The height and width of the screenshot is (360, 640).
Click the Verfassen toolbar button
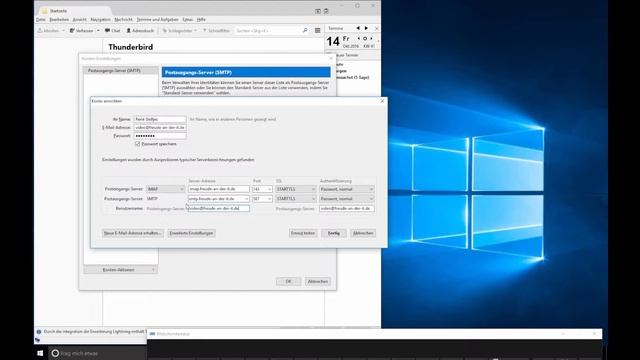click(x=82, y=31)
